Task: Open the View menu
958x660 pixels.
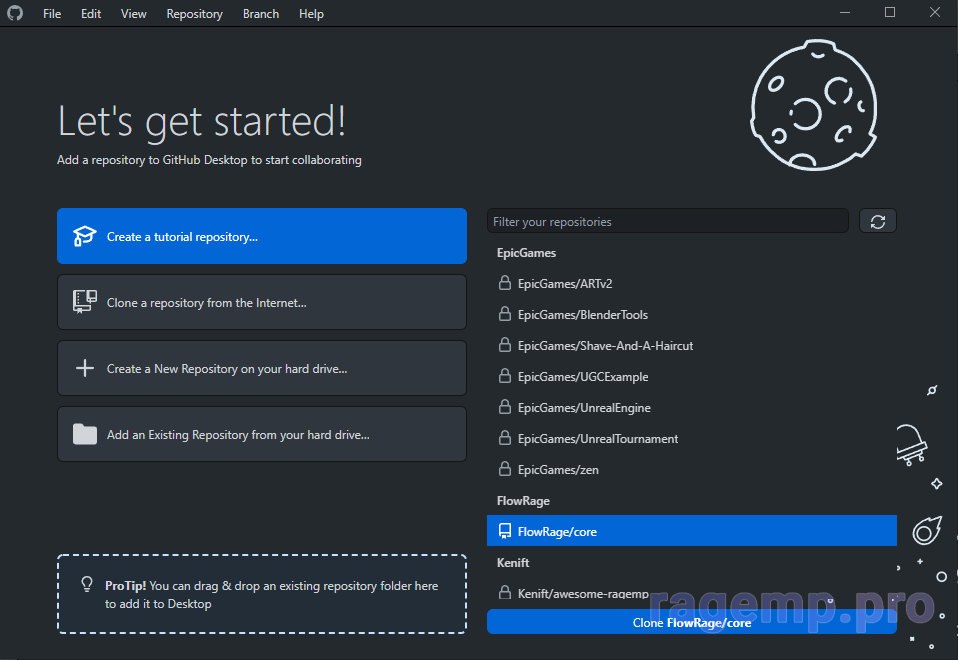Action: [133, 13]
